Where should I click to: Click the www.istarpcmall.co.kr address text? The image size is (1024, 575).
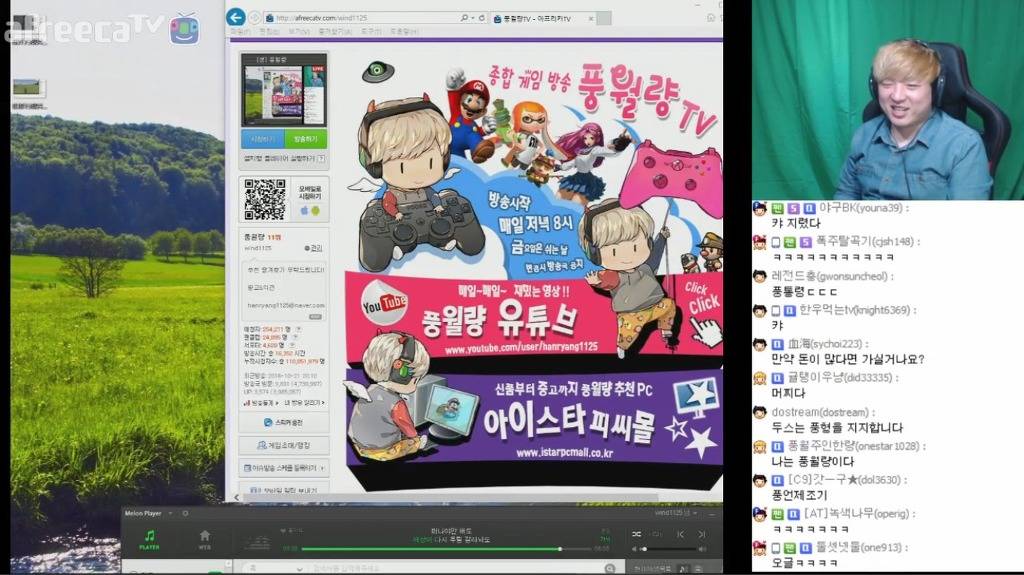coord(564,452)
